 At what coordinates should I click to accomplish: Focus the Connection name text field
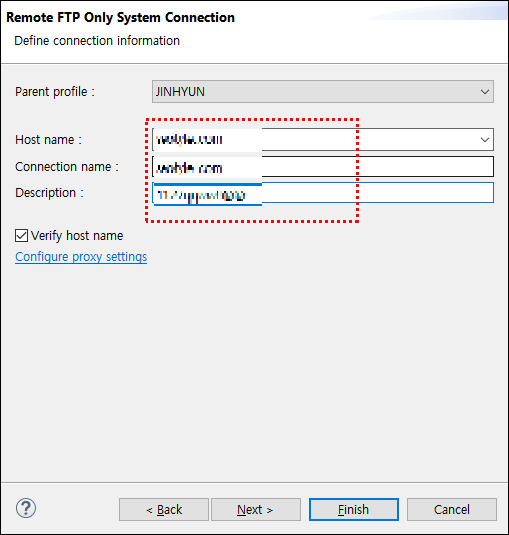click(x=323, y=167)
